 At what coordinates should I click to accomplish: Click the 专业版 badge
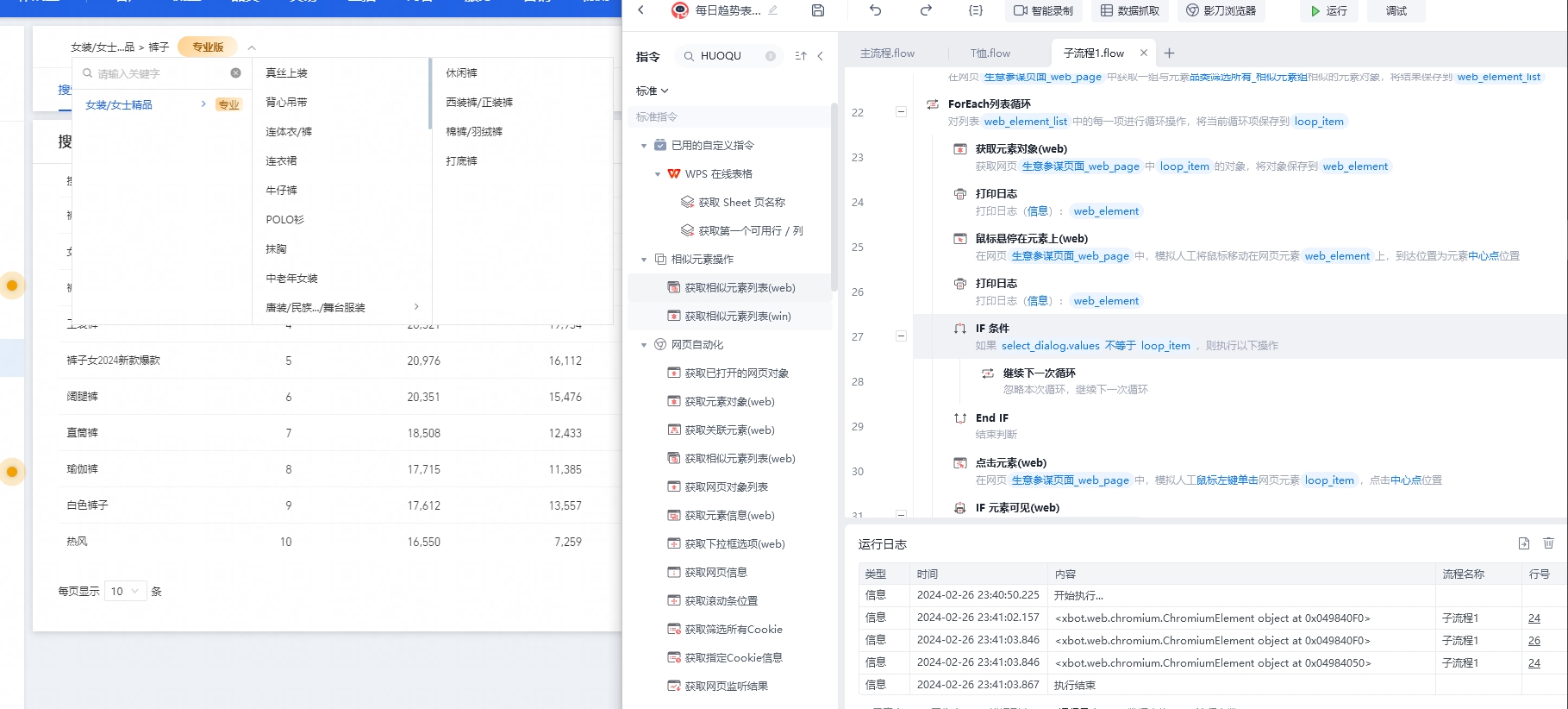pos(208,47)
